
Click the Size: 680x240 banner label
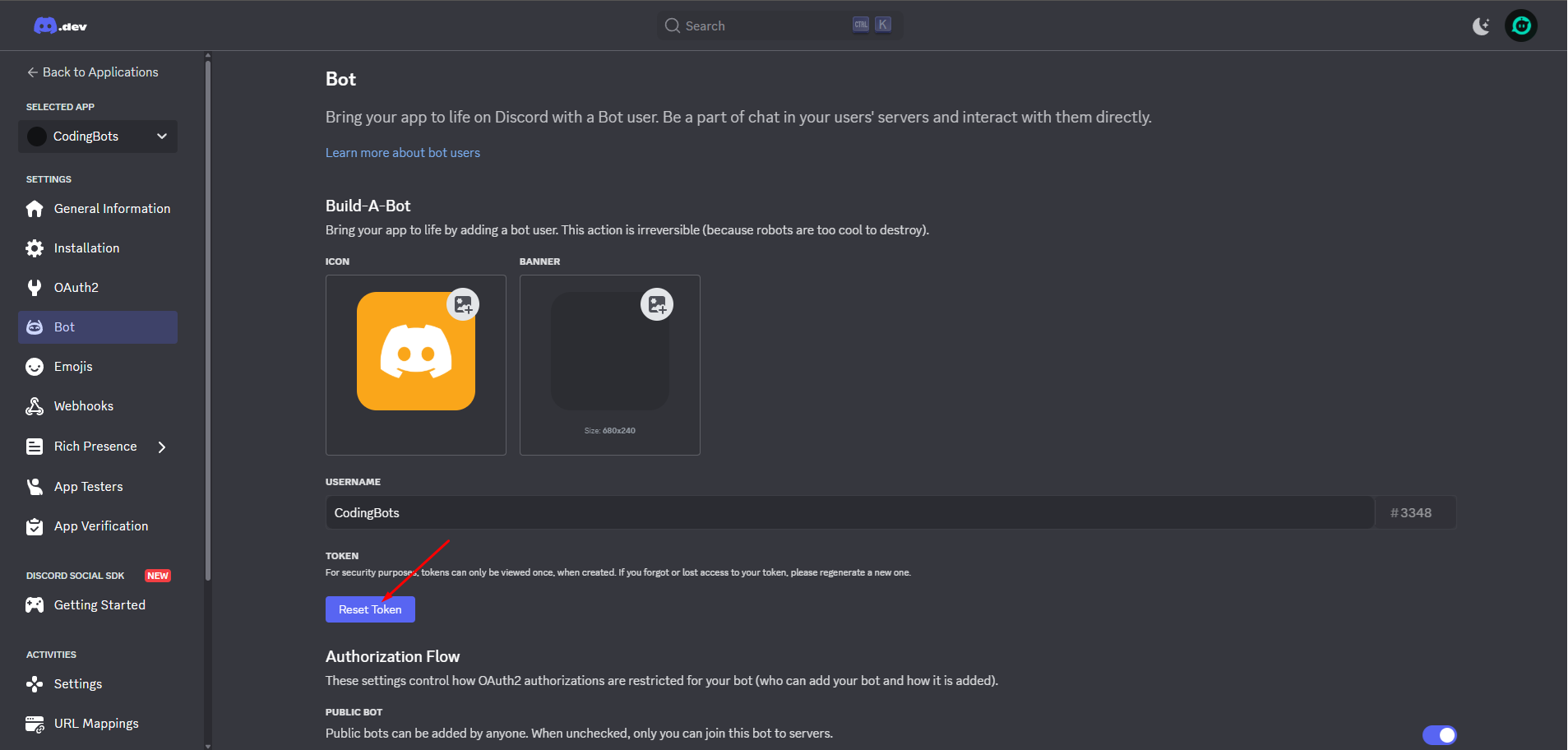[610, 431]
